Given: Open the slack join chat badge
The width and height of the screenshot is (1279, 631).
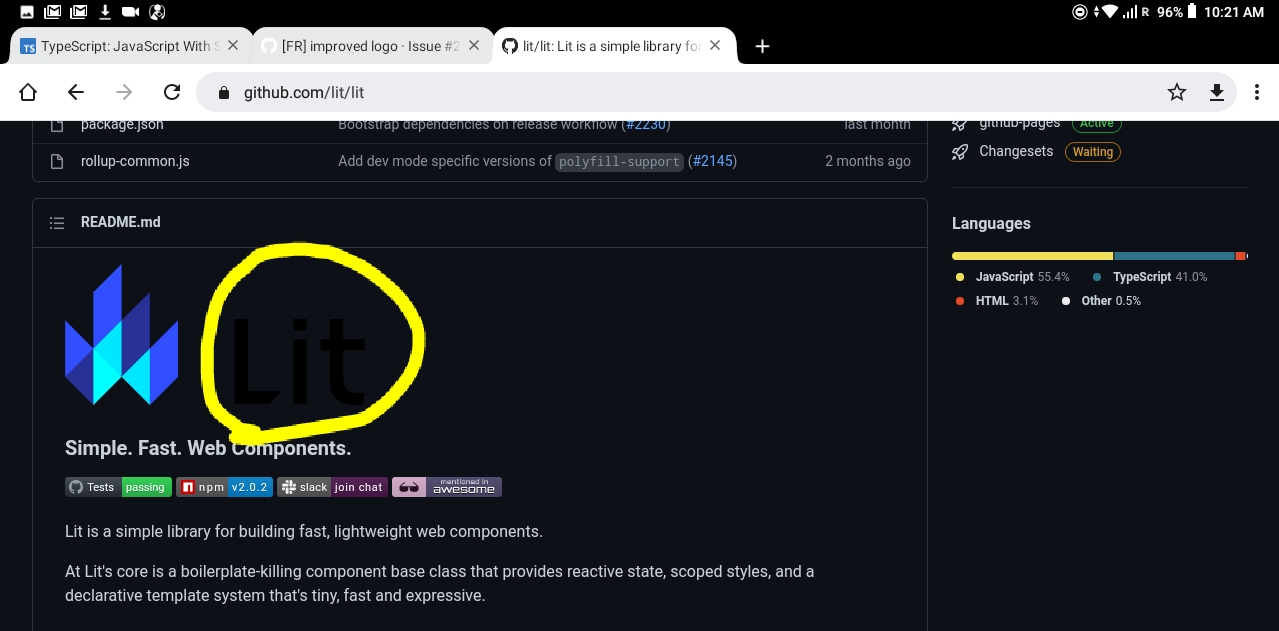Looking at the screenshot, I should pyautogui.click(x=332, y=487).
